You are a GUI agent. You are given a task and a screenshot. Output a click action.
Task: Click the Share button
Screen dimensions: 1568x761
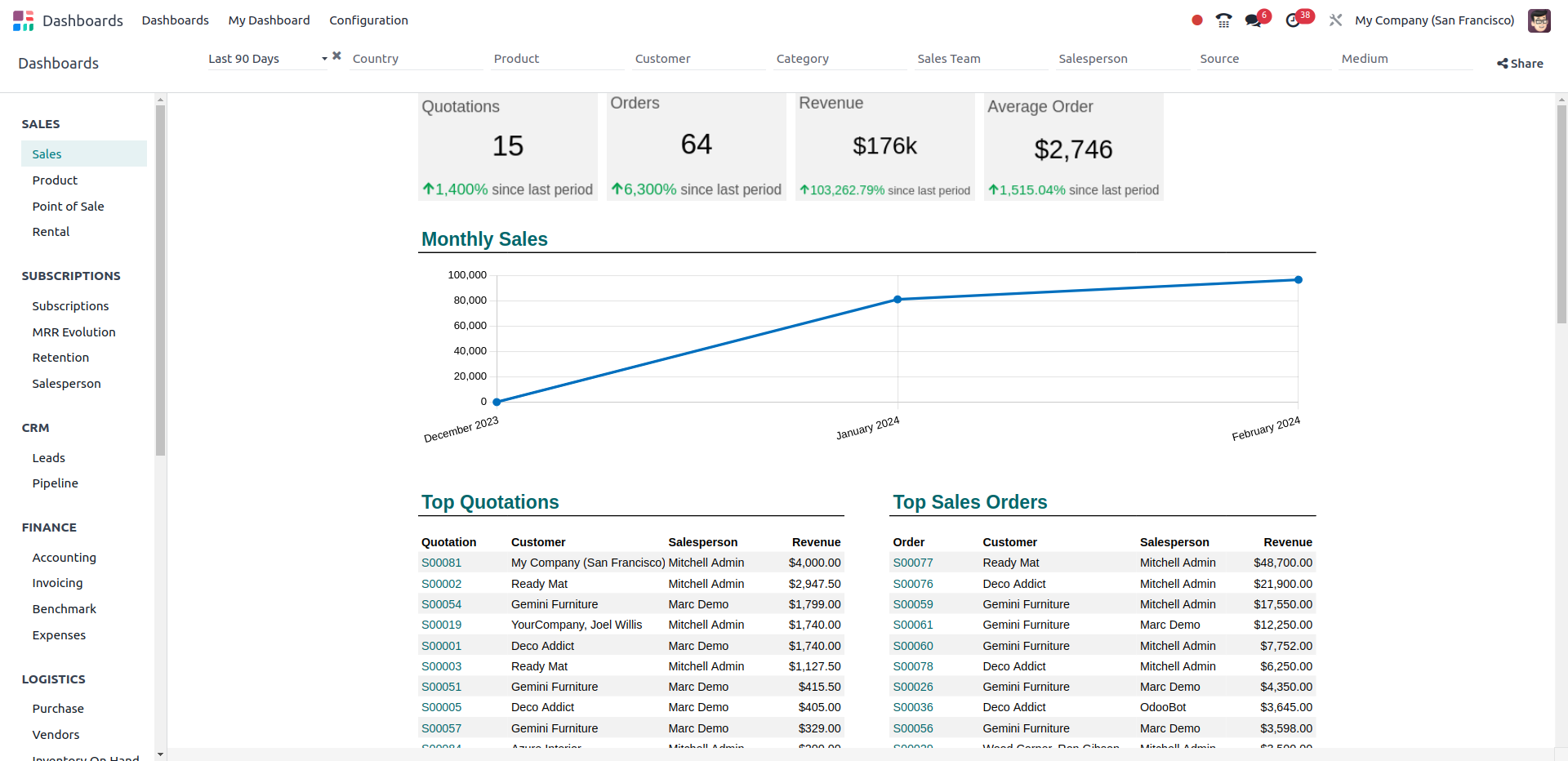point(1520,64)
